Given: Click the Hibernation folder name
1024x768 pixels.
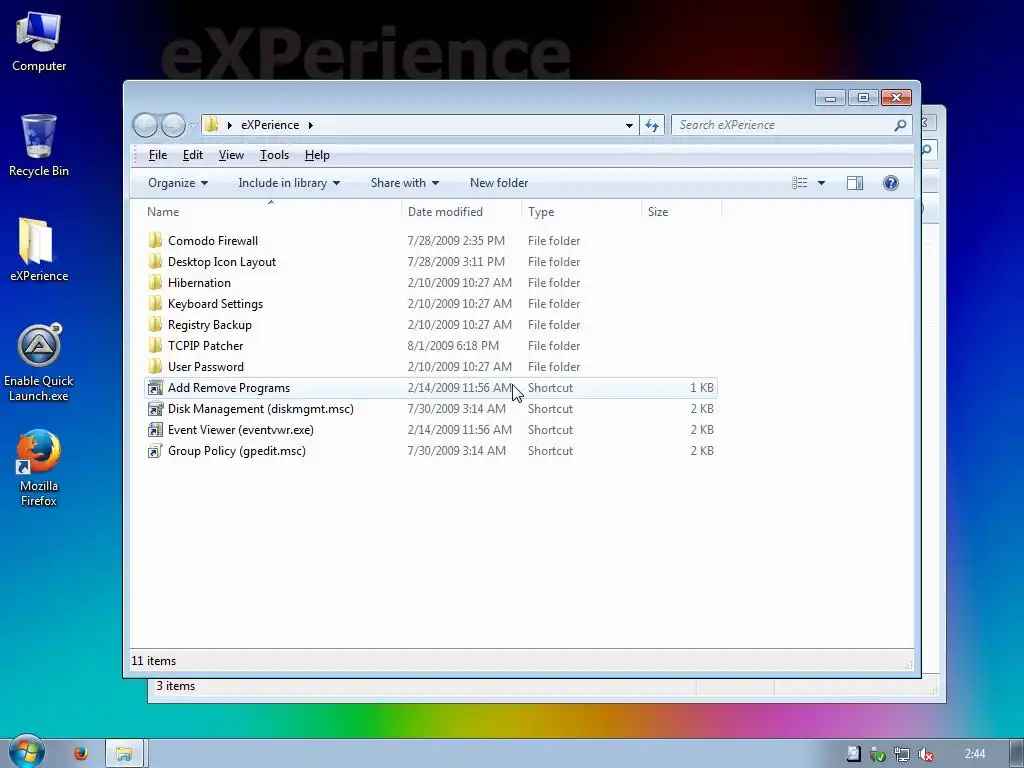Looking at the screenshot, I should point(199,283).
